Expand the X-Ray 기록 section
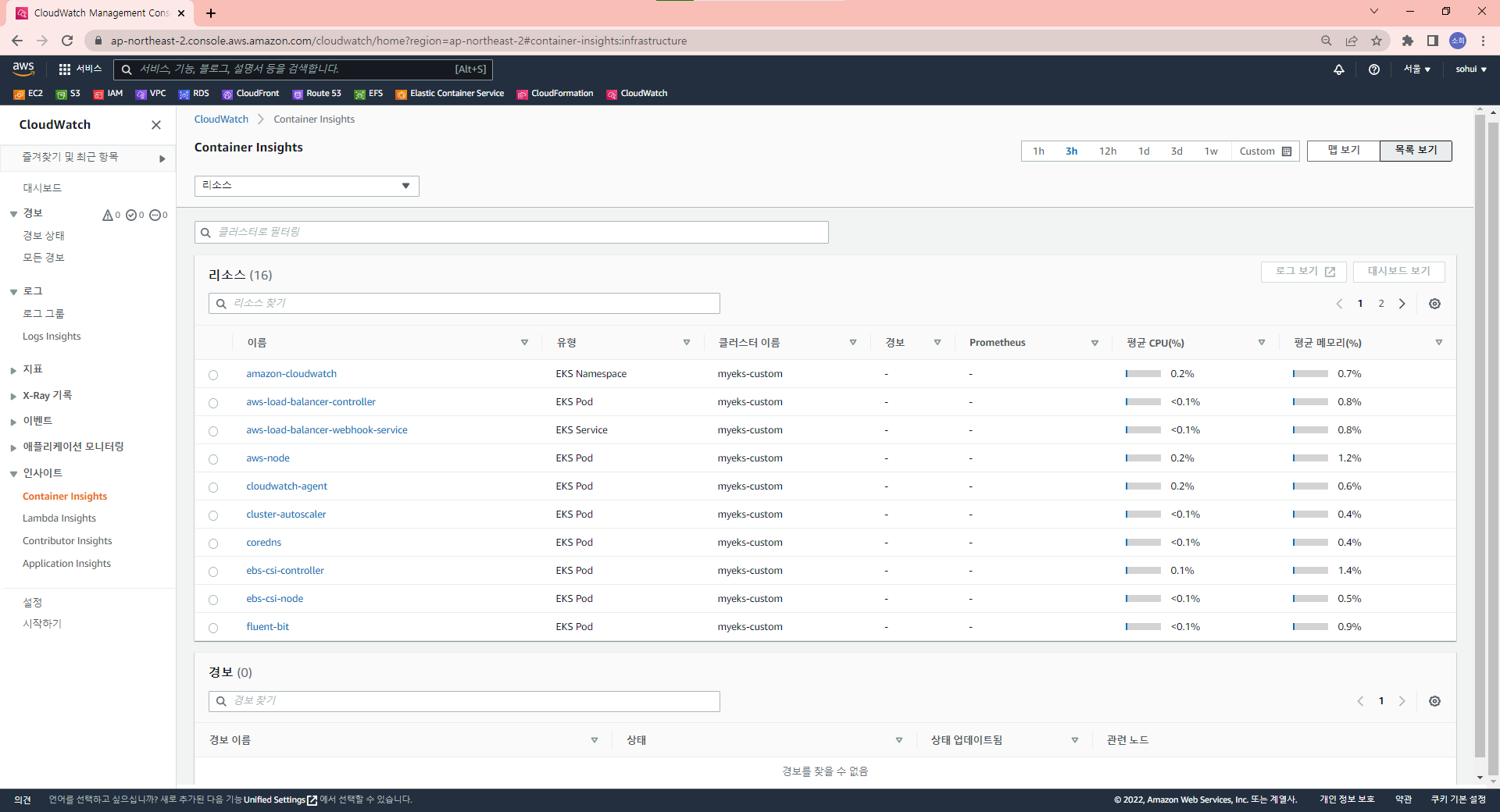The height and width of the screenshot is (812, 1500). tap(13, 397)
